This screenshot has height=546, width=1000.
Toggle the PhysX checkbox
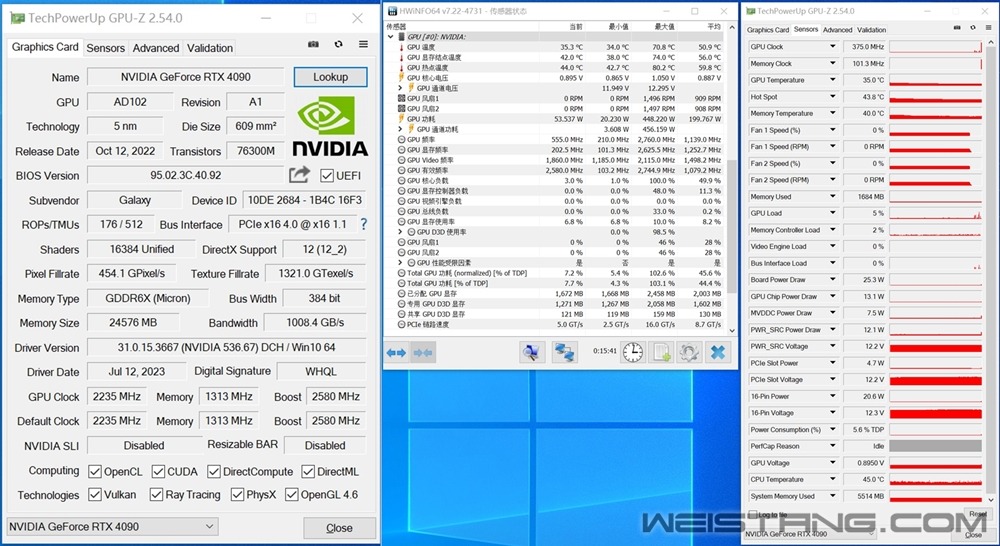237,494
